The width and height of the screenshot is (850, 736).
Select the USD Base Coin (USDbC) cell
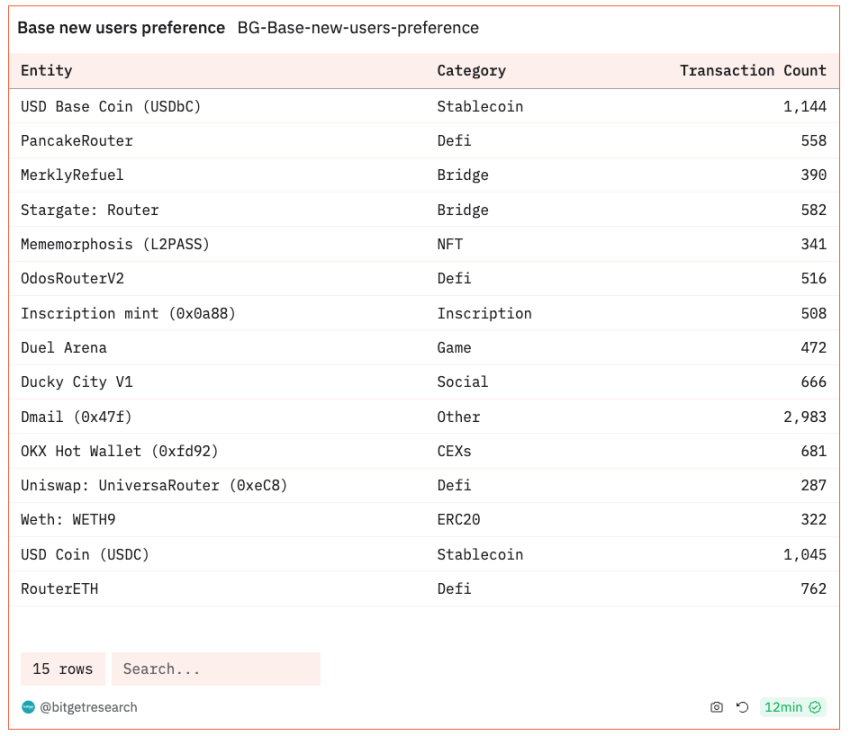coord(111,106)
